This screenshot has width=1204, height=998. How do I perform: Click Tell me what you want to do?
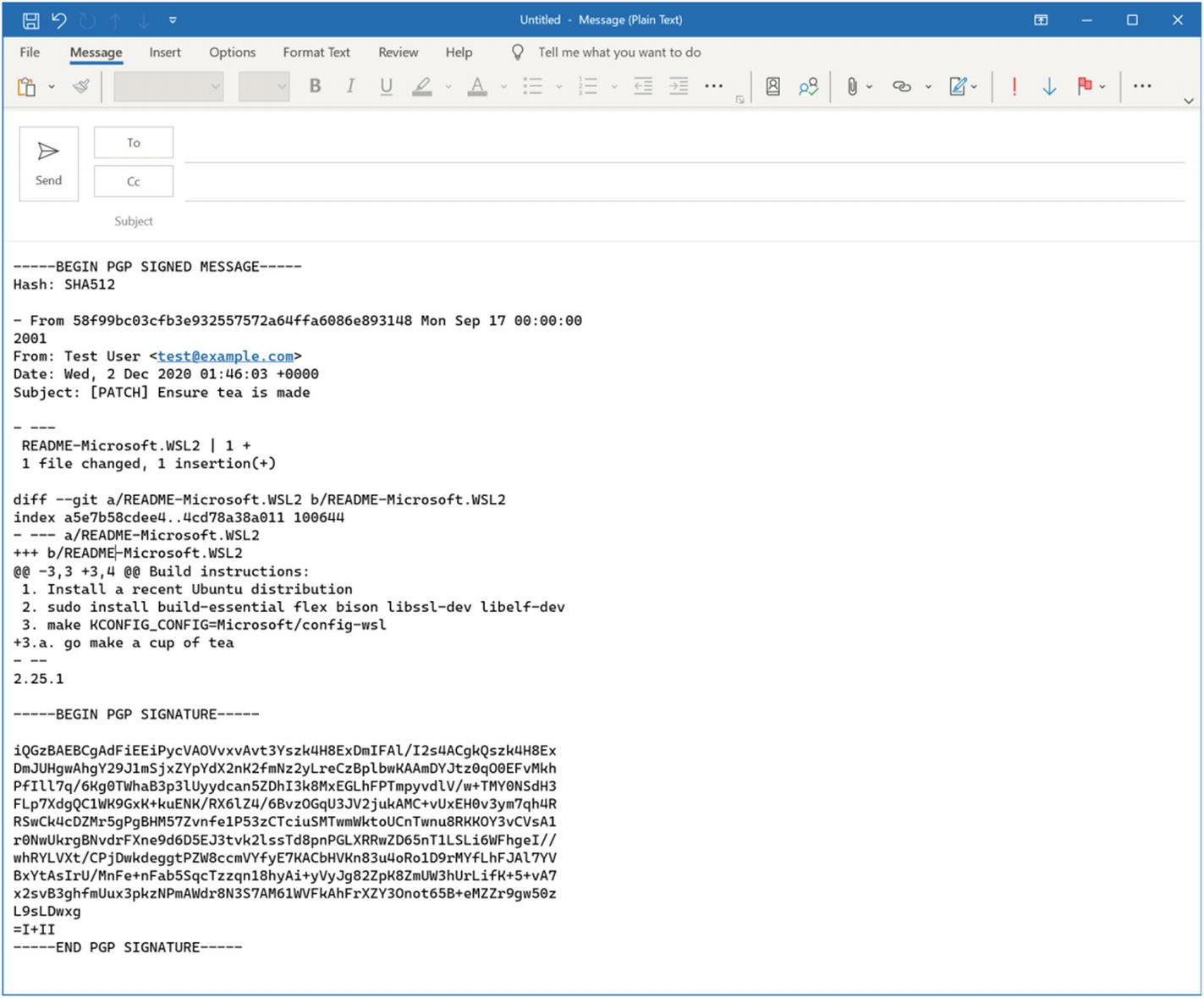coord(619,52)
